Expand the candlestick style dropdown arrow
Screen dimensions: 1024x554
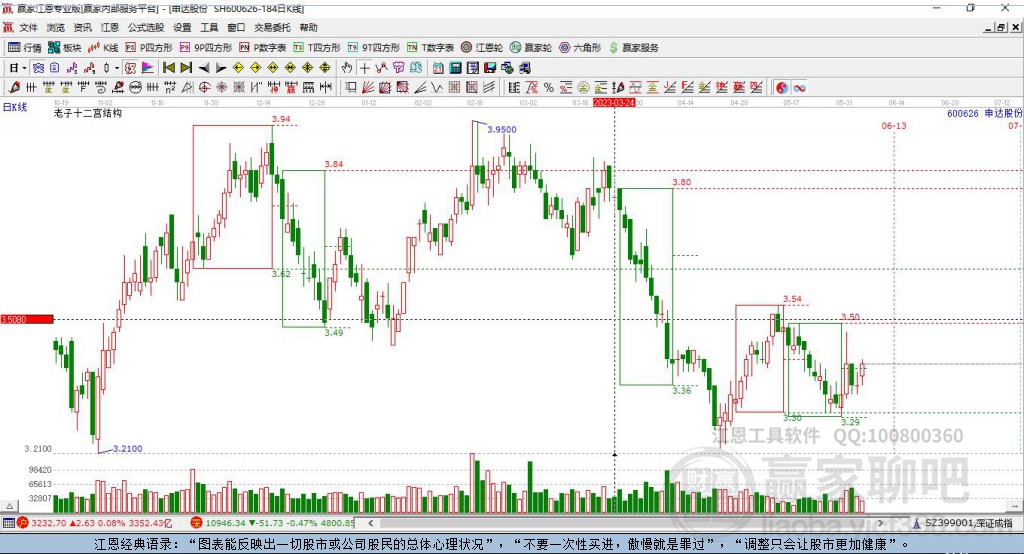point(117,68)
